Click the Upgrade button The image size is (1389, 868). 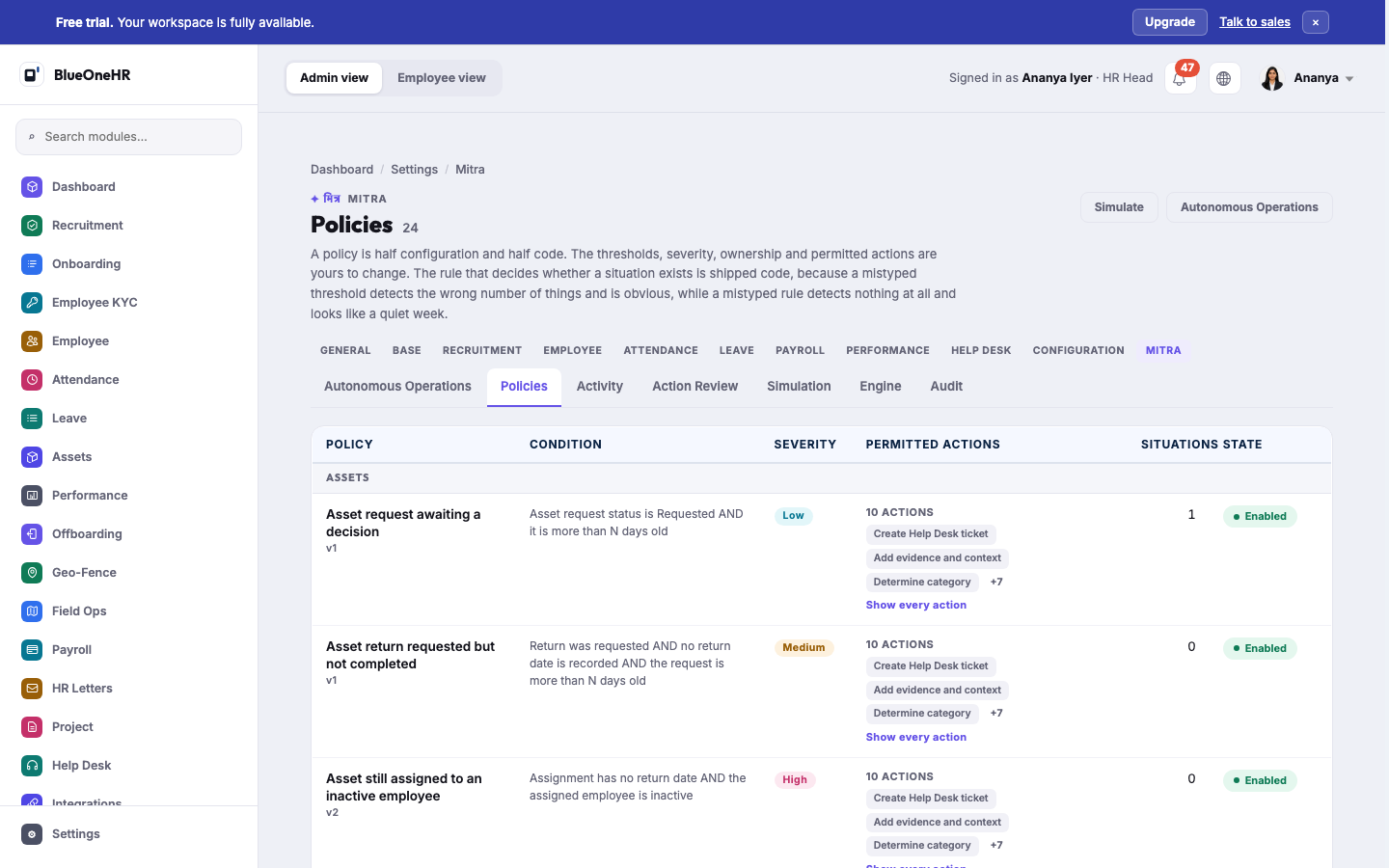pyautogui.click(x=1169, y=22)
